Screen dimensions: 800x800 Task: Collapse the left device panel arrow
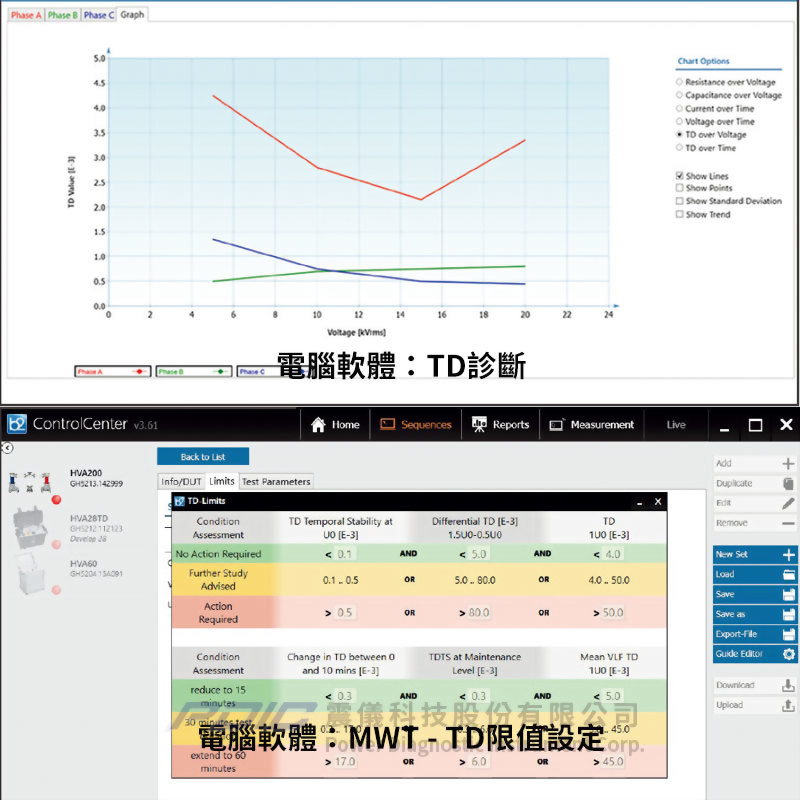8,448
